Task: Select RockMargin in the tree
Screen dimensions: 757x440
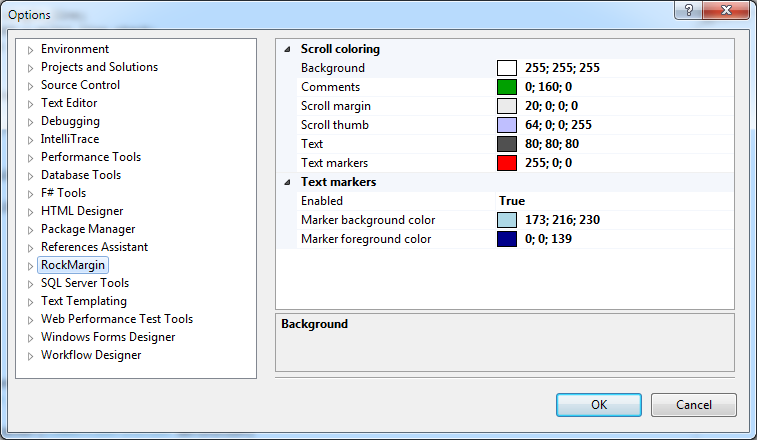Action: click(x=73, y=265)
